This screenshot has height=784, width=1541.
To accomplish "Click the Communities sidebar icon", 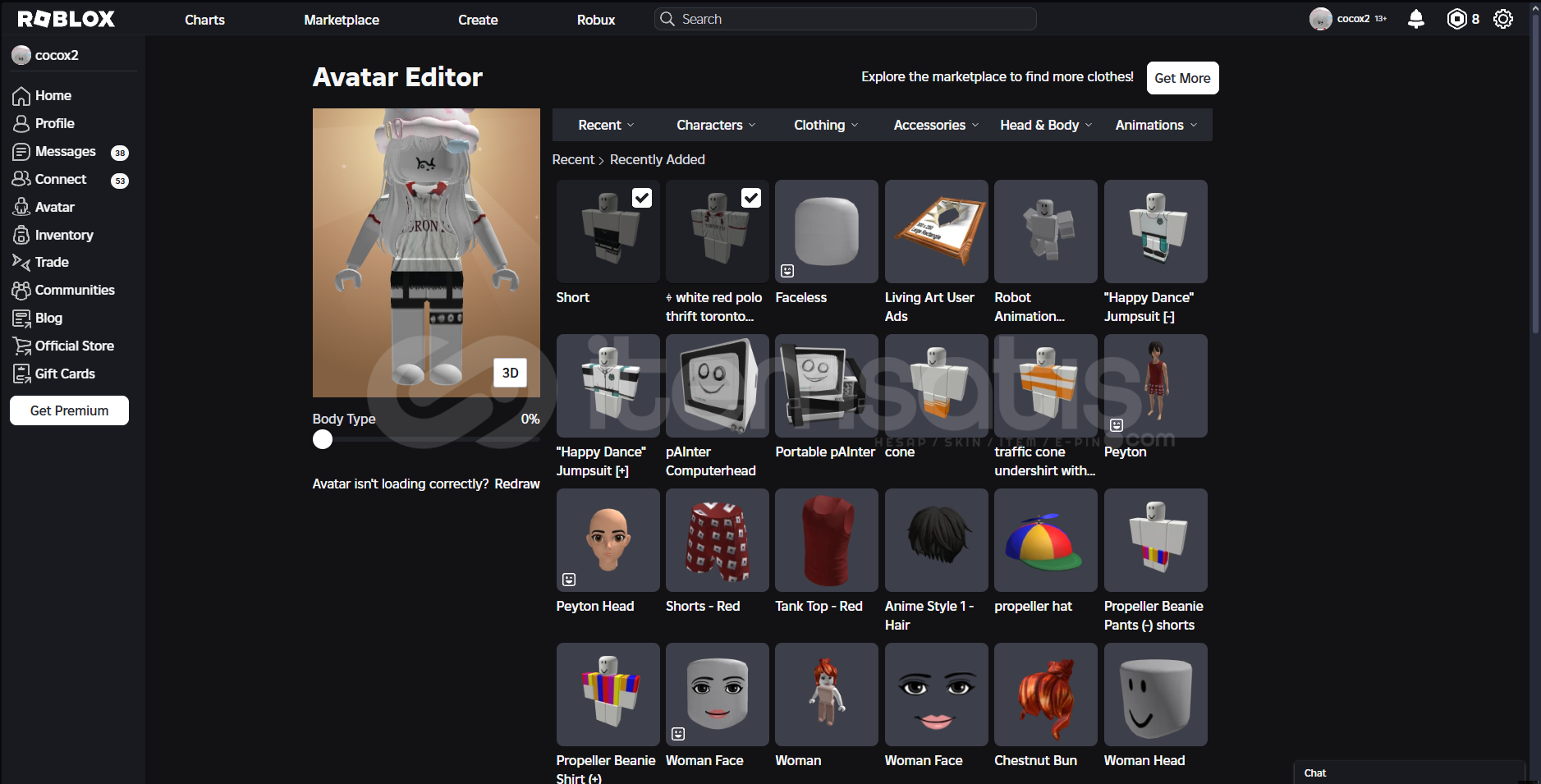I will pyautogui.click(x=21, y=290).
